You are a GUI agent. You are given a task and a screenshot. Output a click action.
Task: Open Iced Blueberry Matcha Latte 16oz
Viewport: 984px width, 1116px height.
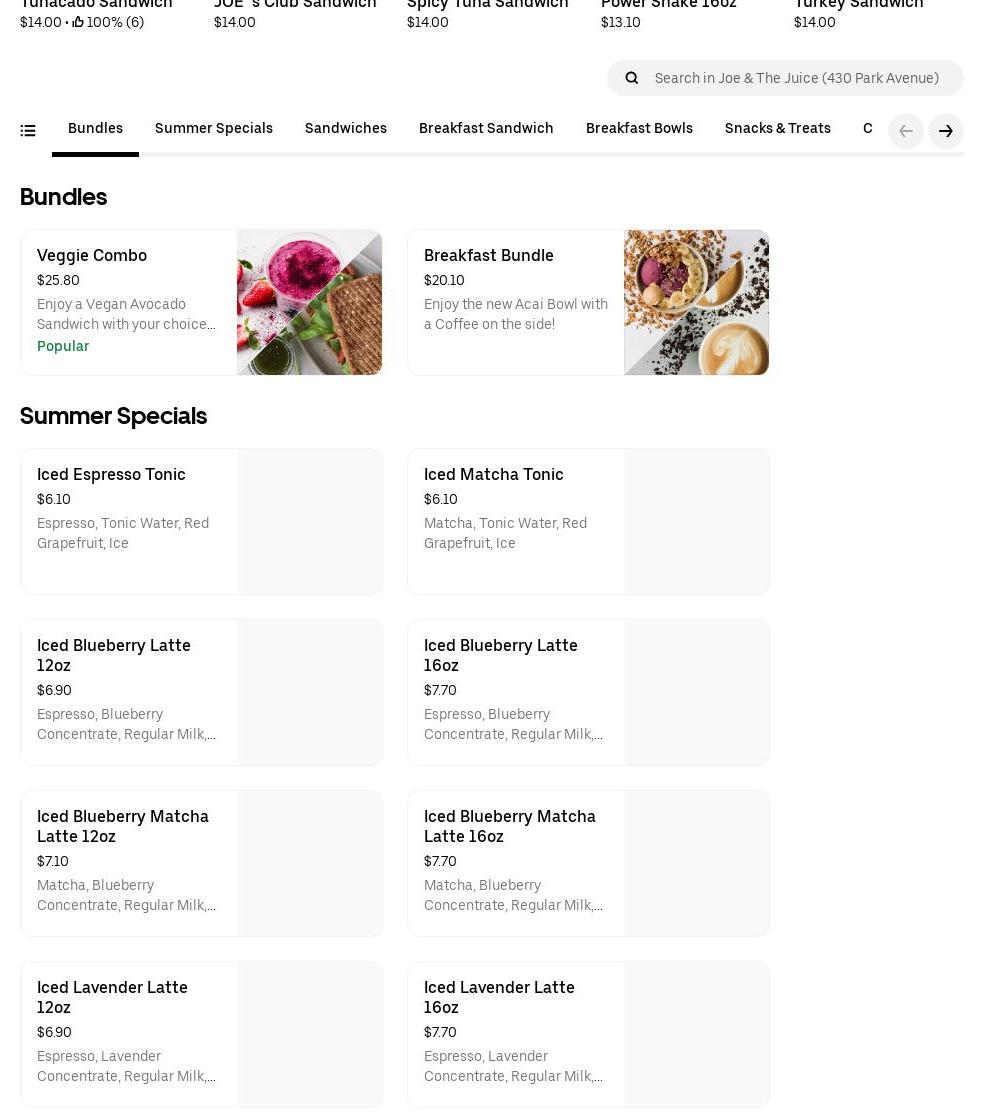point(588,863)
